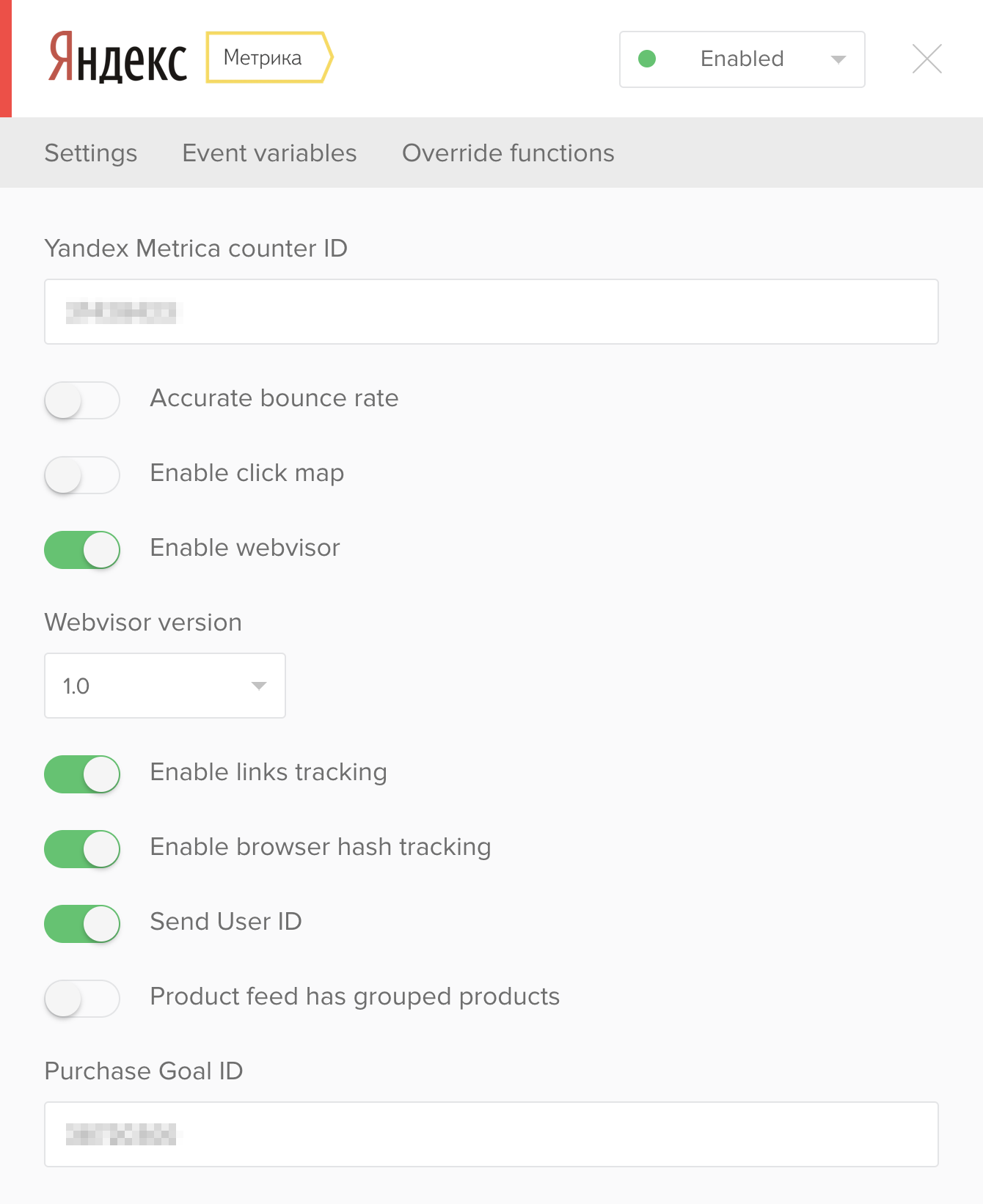Disable the Enable webvisor switch

click(82, 550)
